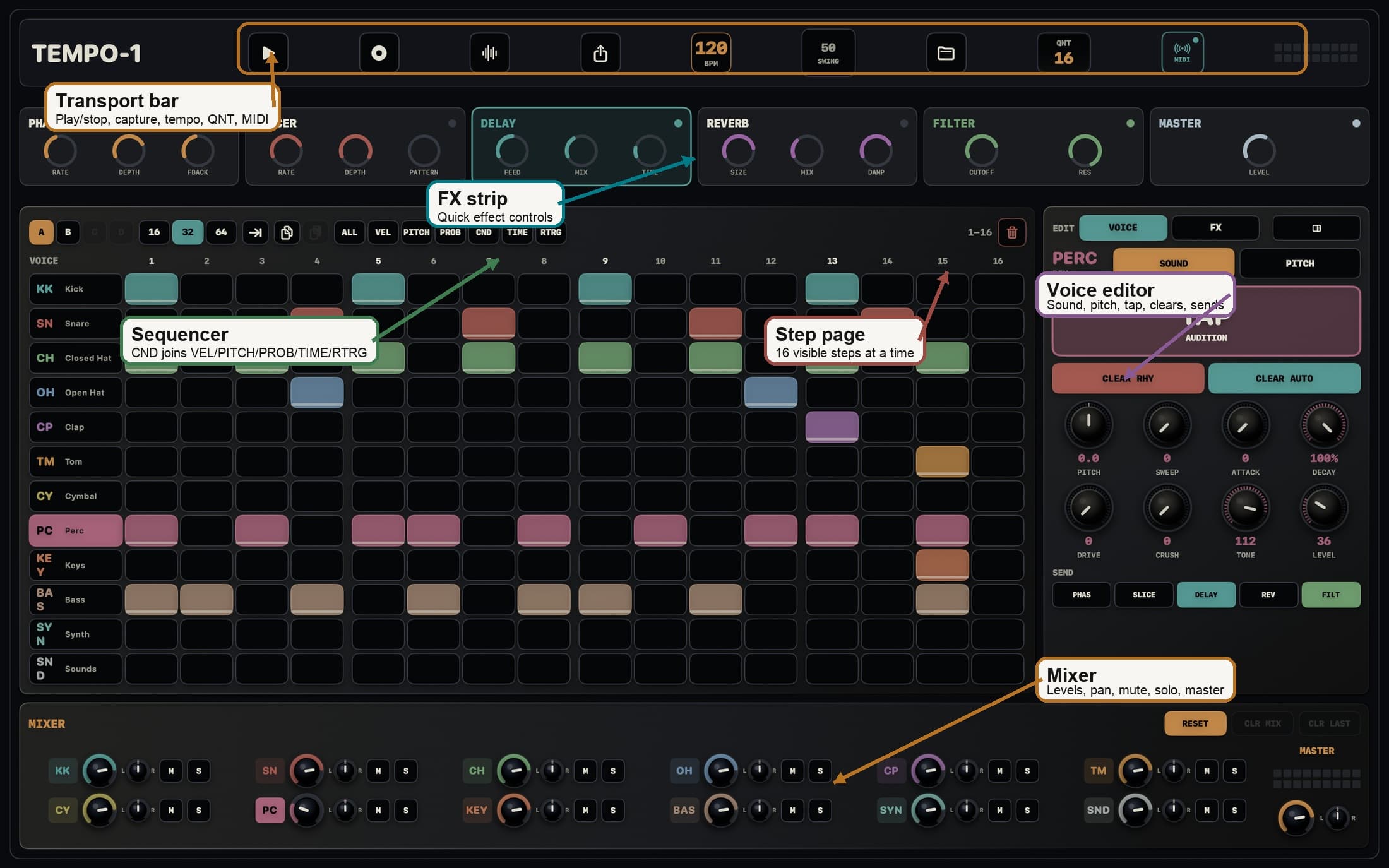Toggle Tom step 15 in sequencer
1389x868 pixels.
click(942, 461)
